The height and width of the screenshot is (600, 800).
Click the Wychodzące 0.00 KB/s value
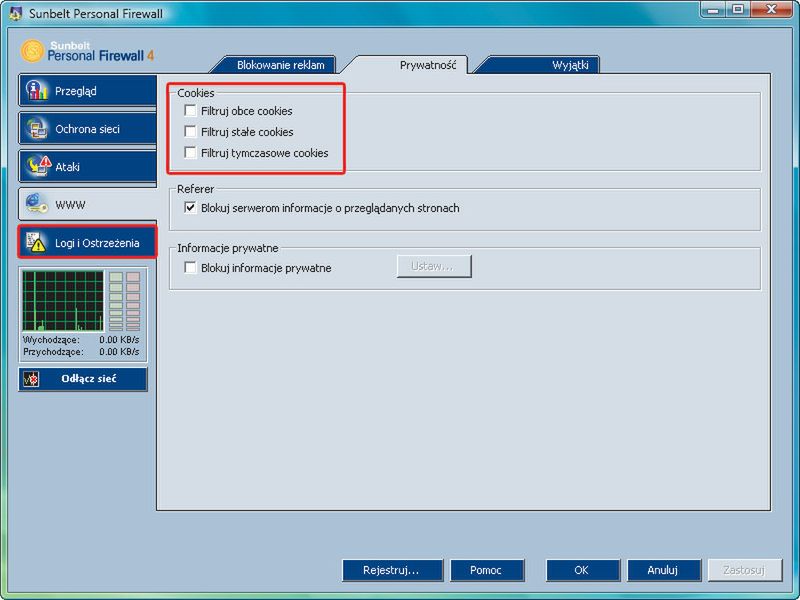point(119,339)
